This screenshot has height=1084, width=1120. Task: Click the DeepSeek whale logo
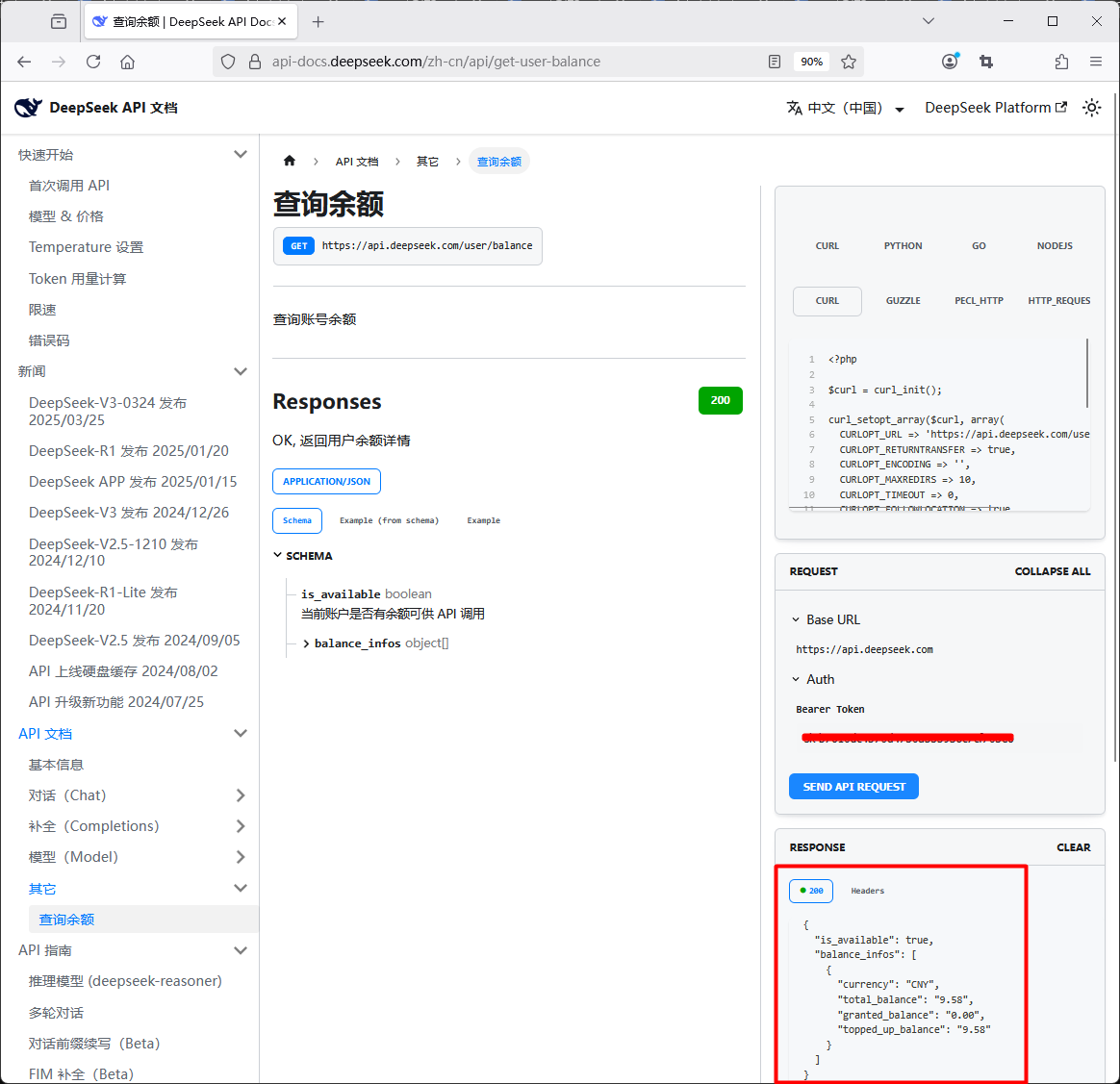point(28,108)
